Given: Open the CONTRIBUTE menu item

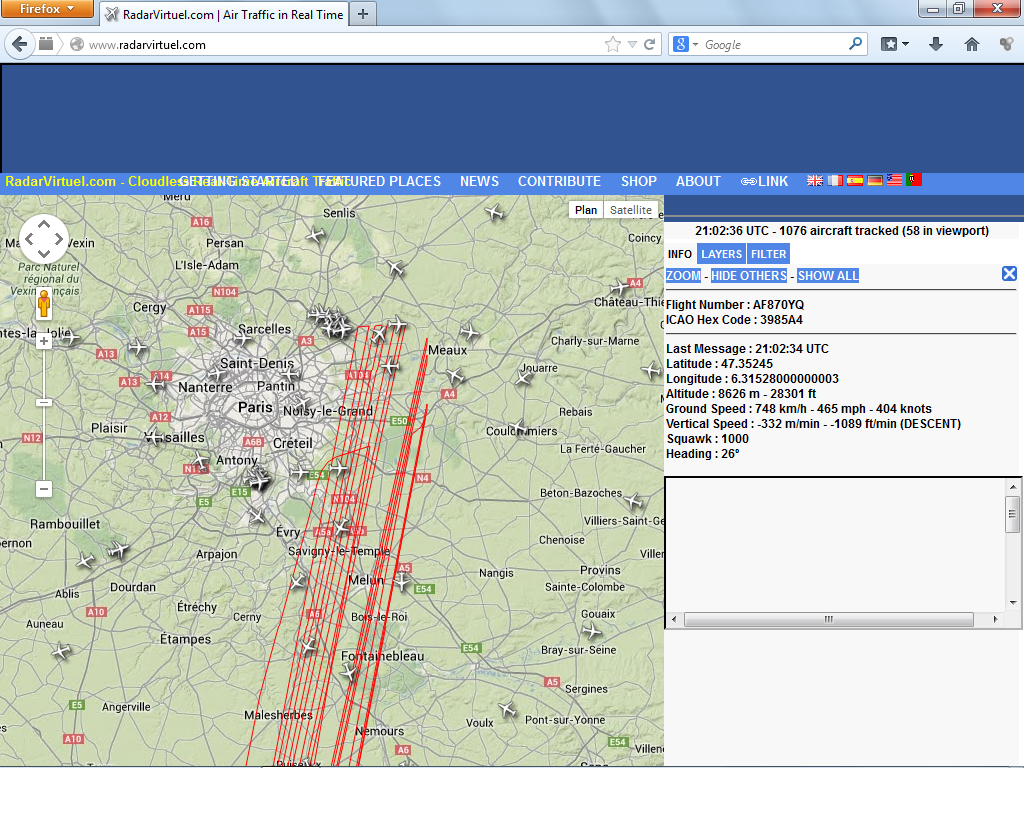Looking at the screenshot, I should pos(559,182).
